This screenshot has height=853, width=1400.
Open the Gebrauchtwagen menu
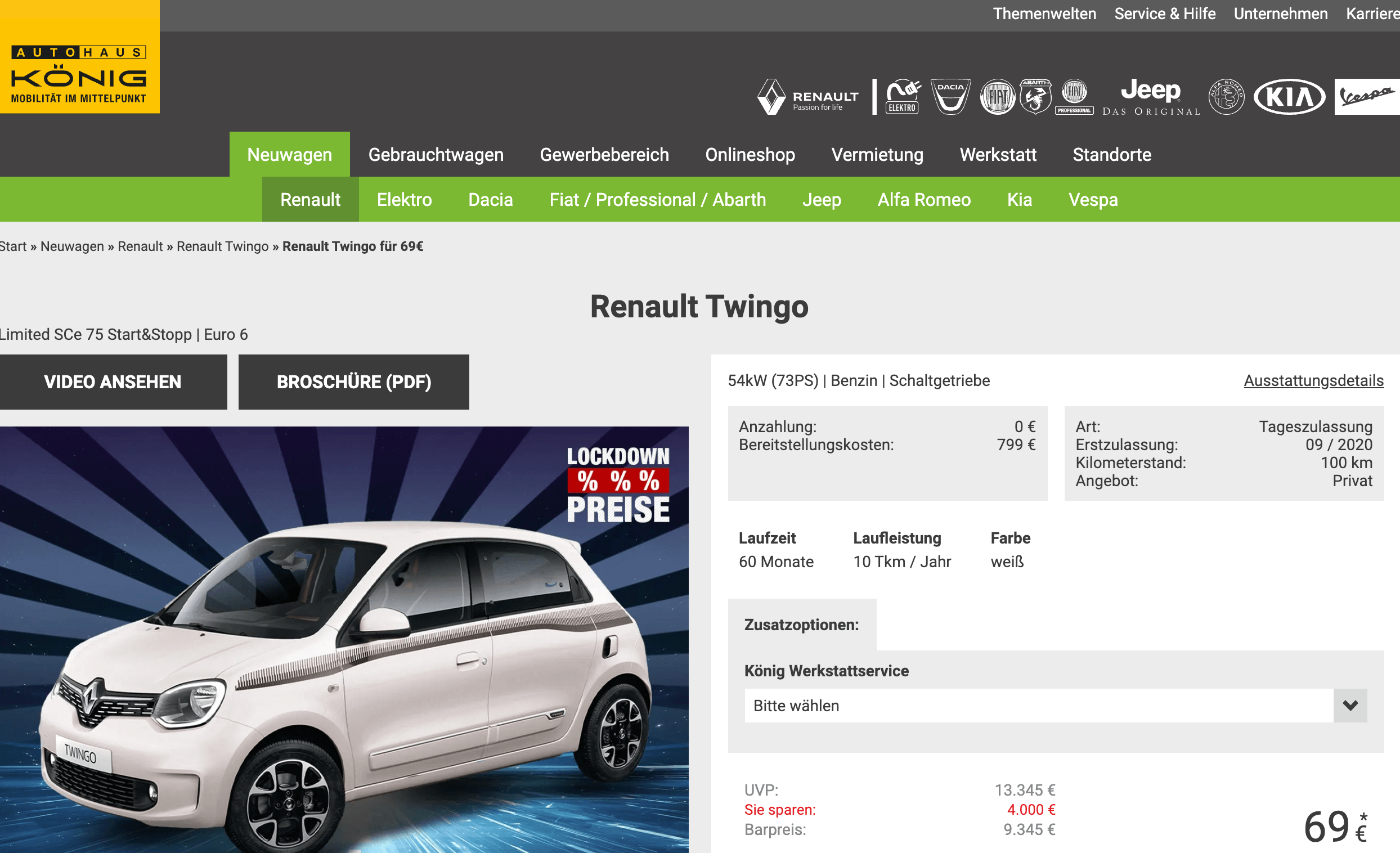(x=436, y=155)
